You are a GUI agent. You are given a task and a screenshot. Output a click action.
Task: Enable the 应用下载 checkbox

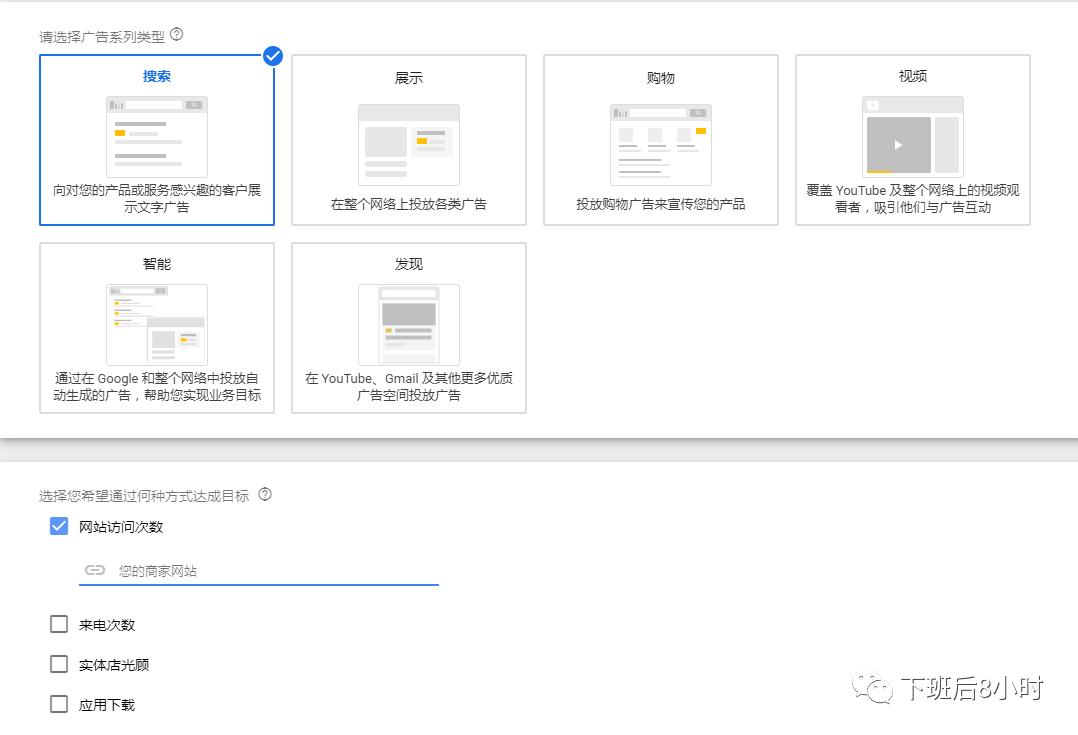58,704
